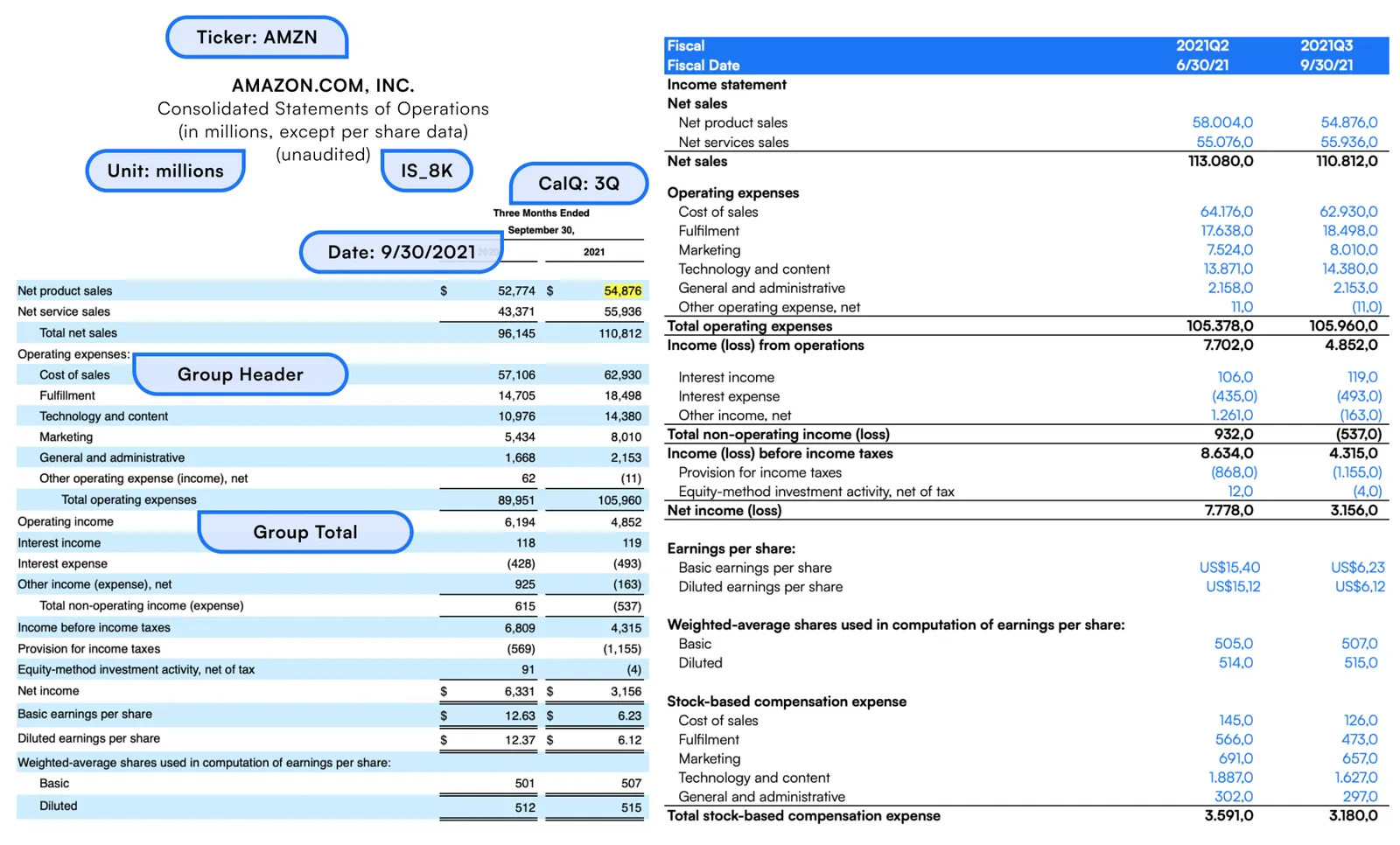Click Other income (expense), net label
The image size is (1400, 845).
point(94,584)
